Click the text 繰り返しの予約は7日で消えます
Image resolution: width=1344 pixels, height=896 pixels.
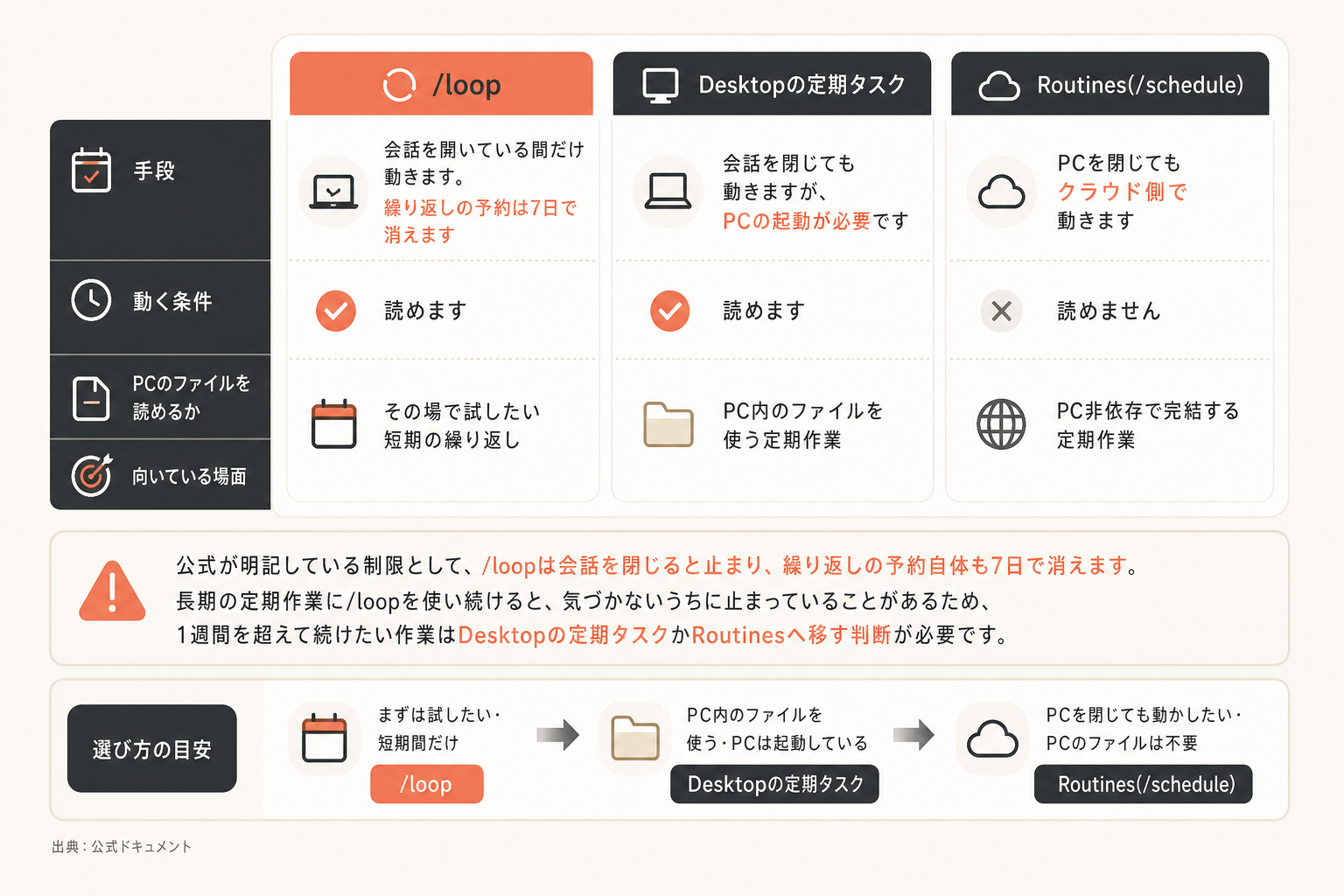click(480, 221)
